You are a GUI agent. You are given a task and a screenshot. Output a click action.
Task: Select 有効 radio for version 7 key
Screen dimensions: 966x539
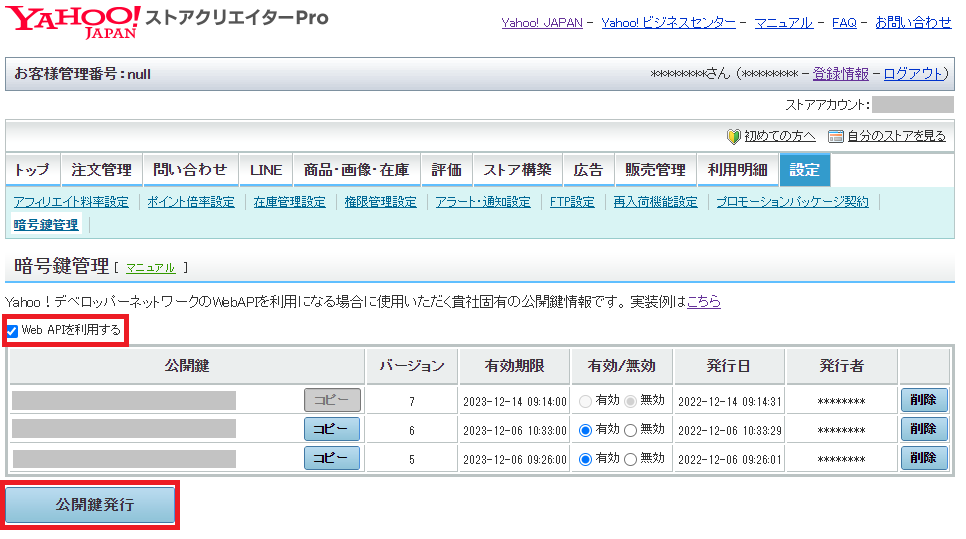point(585,402)
